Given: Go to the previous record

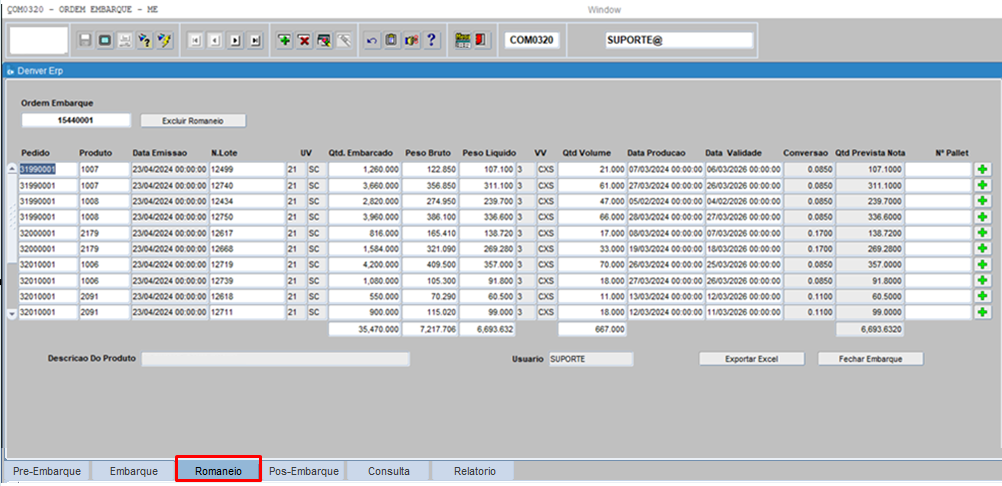Looking at the screenshot, I should click(215, 41).
